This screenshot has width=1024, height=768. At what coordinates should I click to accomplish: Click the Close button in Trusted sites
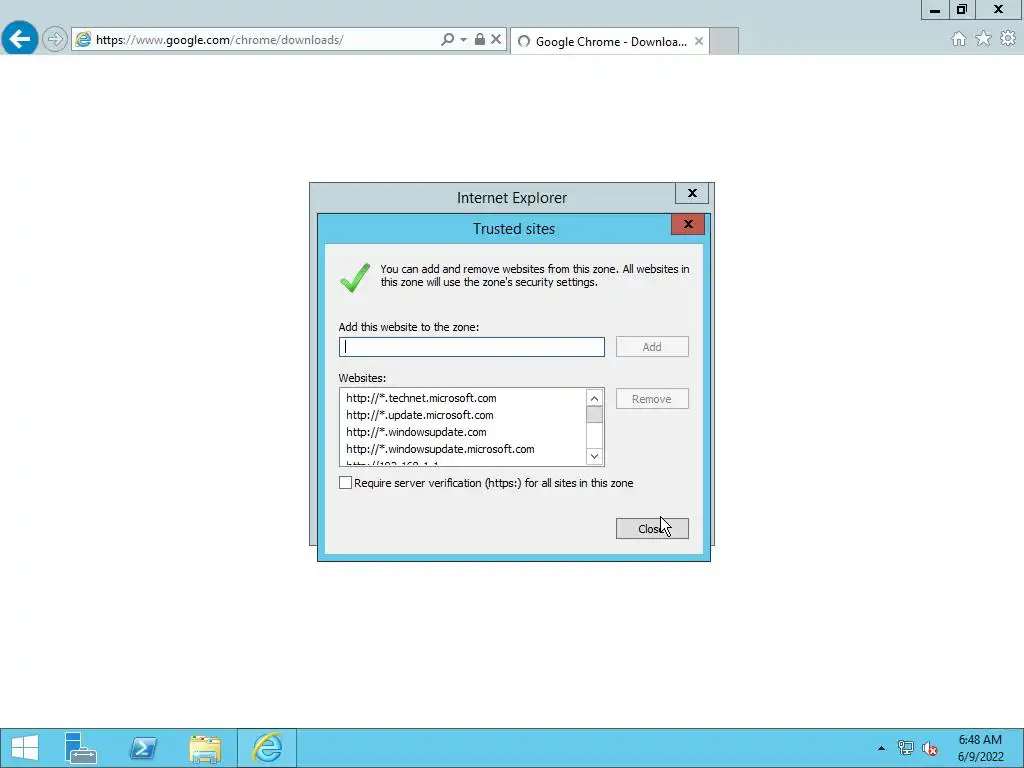(x=652, y=528)
